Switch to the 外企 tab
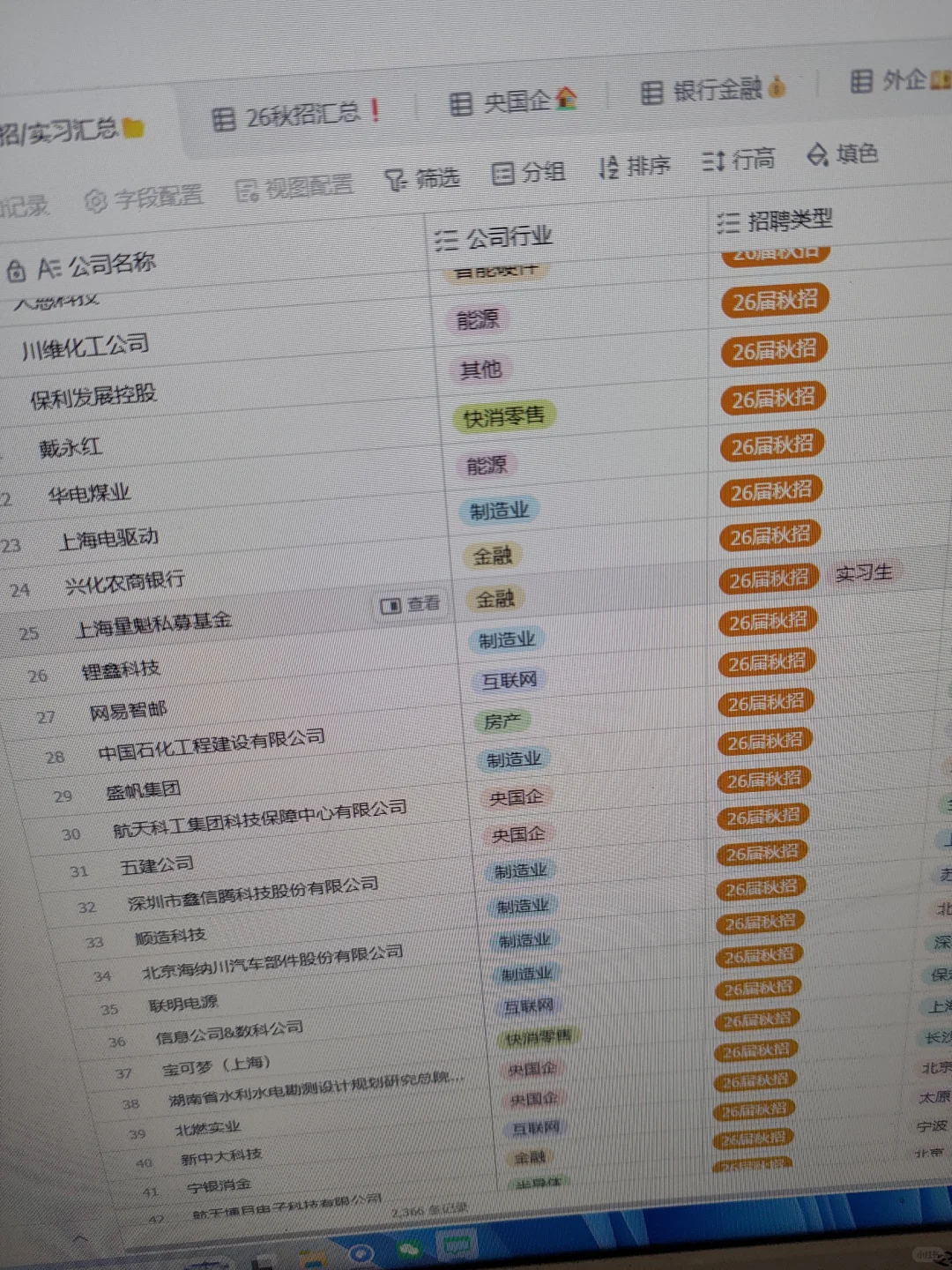Image resolution: width=952 pixels, height=1270 pixels. click(x=900, y=80)
